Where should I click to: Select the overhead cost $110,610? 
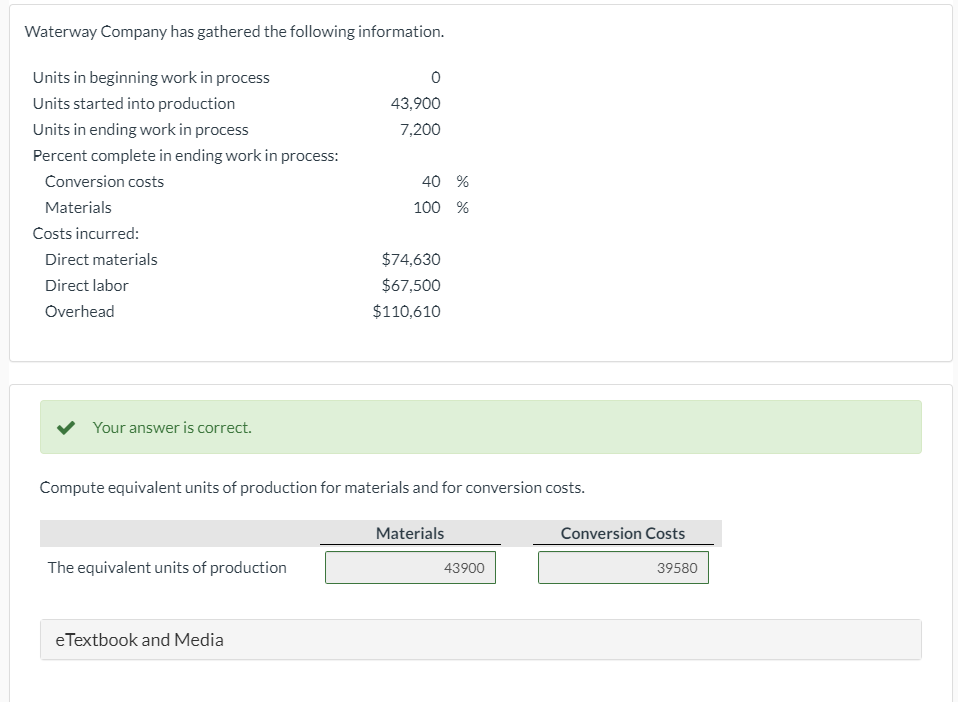pyautogui.click(x=406, y=312)
